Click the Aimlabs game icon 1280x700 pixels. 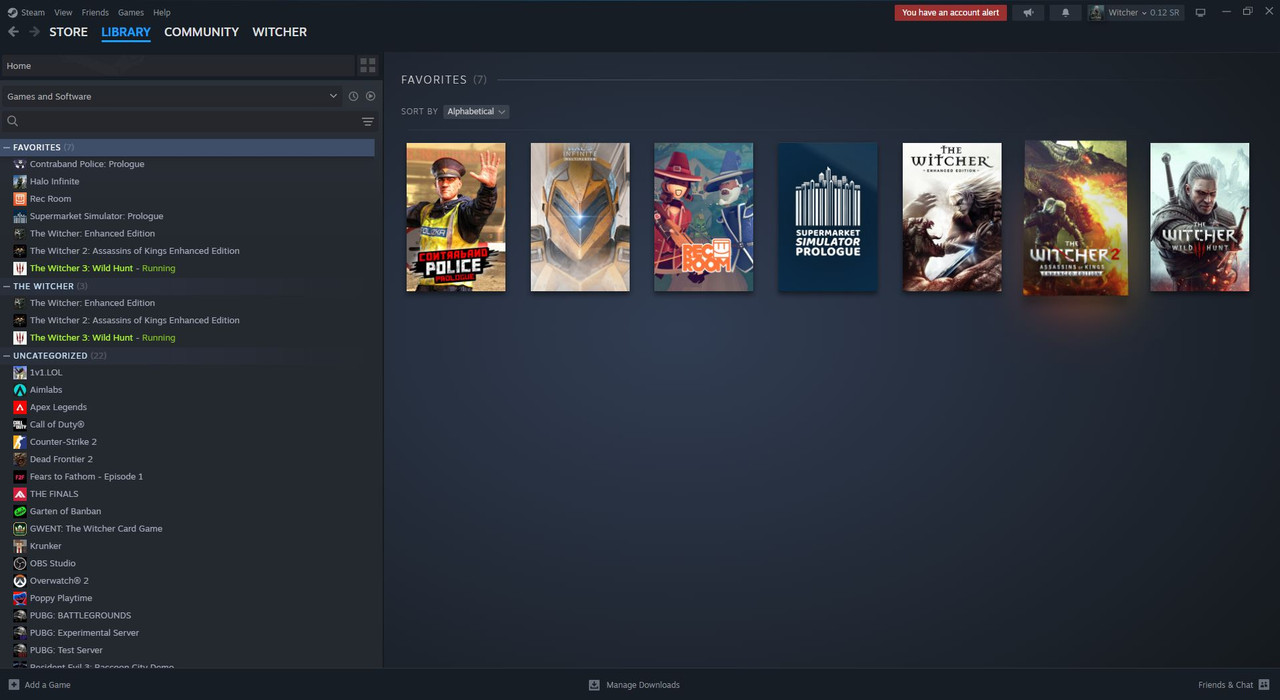20,390
